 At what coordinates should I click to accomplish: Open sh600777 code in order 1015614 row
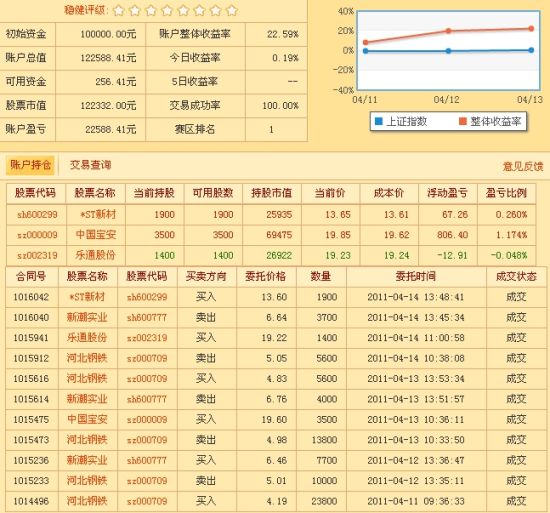(147, 399)
